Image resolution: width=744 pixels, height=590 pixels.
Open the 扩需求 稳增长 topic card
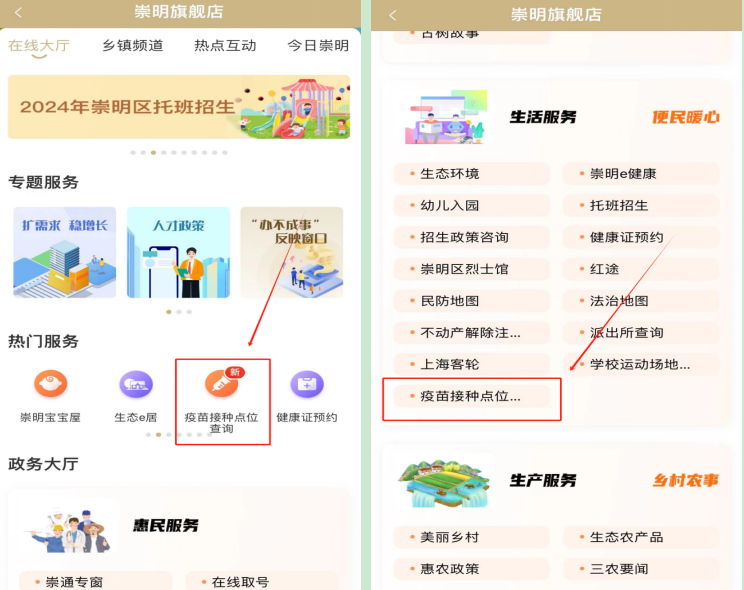[65, 253]
